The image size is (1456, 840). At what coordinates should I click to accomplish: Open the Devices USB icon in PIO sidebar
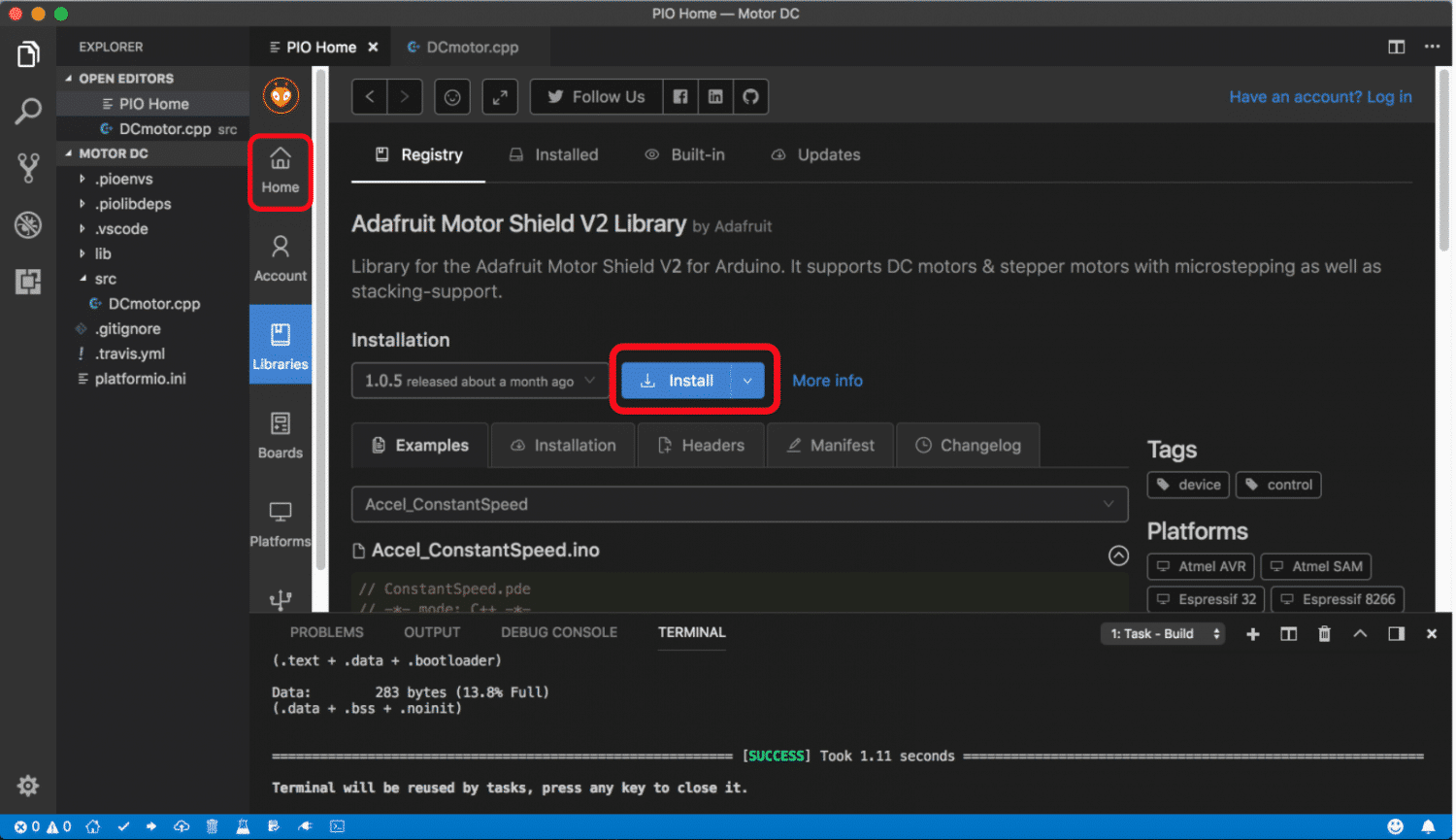tap(281, 600)
